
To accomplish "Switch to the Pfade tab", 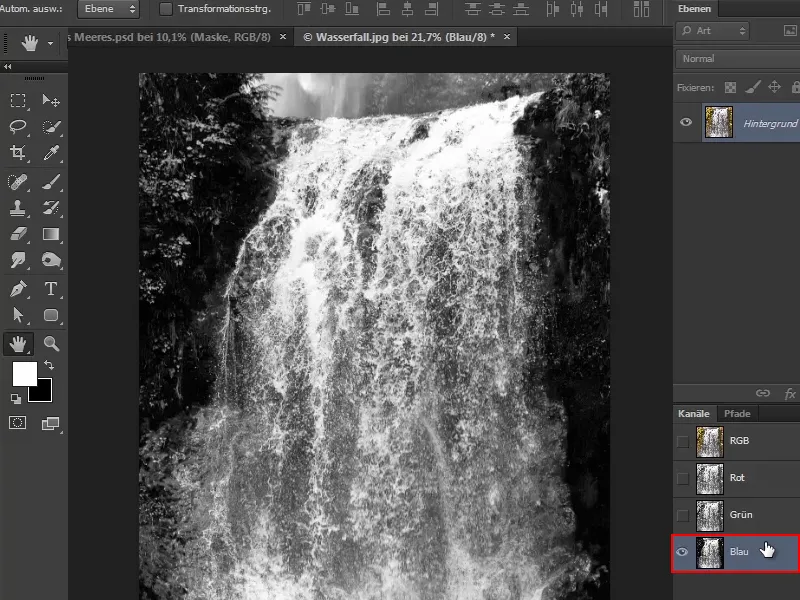I will pyautogui.click(x=737, y=413).
